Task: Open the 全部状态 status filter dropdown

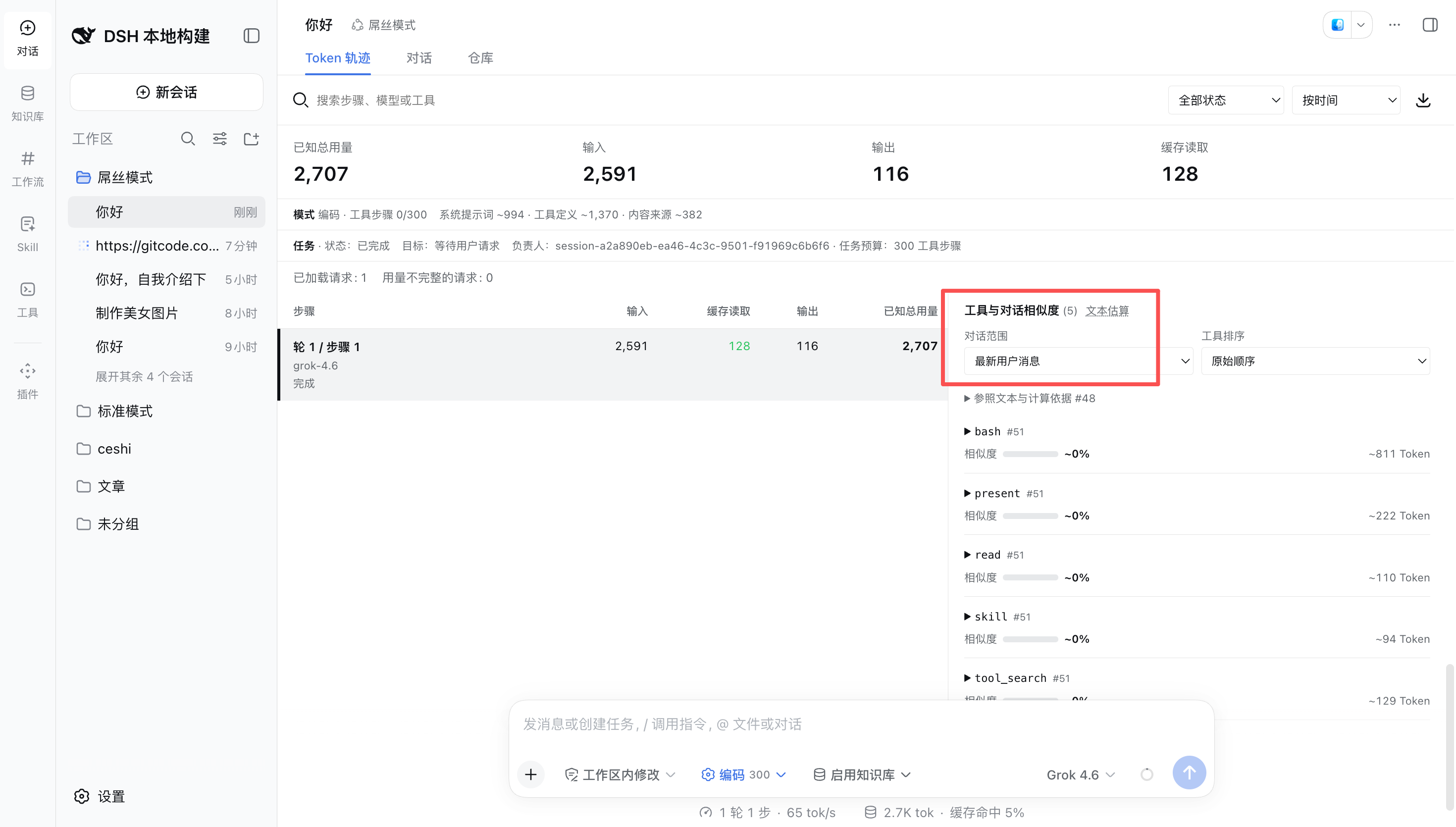Action: coord(1225,101)
